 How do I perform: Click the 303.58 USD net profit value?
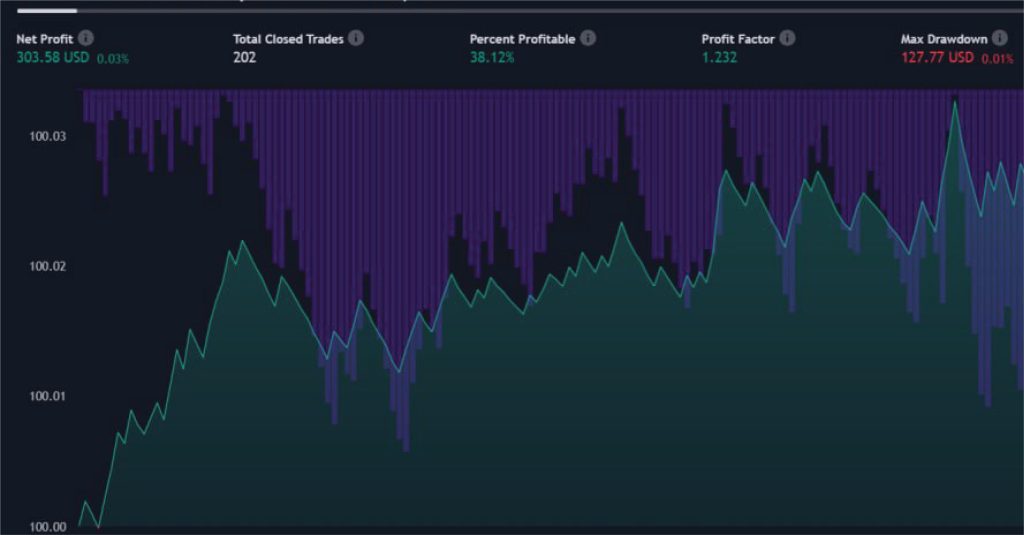(52, 58)
